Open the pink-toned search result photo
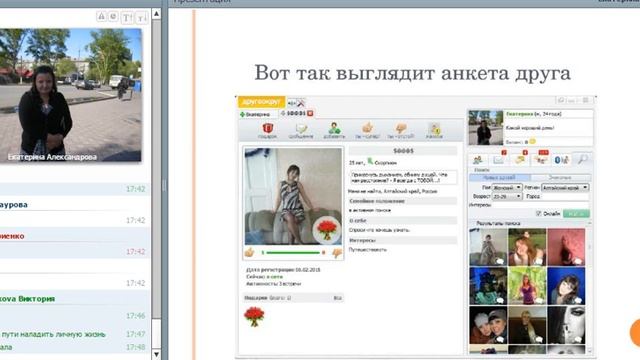The width and height of the screenshot is (640, 360). [566, 247]
